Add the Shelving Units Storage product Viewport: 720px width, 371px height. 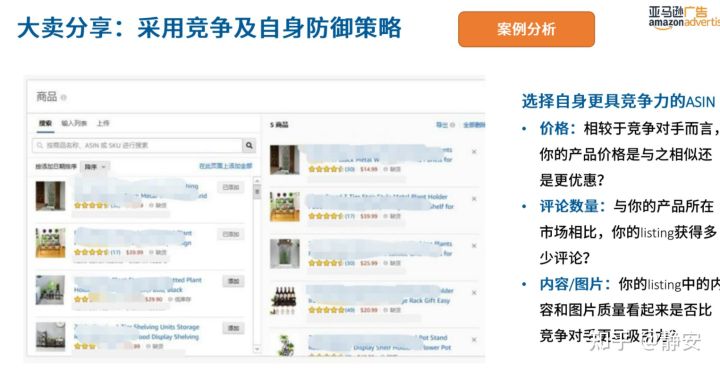234,328
